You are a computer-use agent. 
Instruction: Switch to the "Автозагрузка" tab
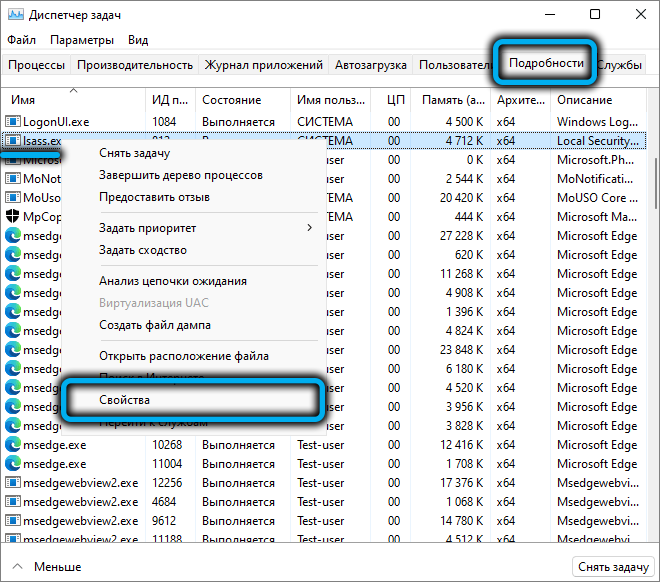[371, 65]
